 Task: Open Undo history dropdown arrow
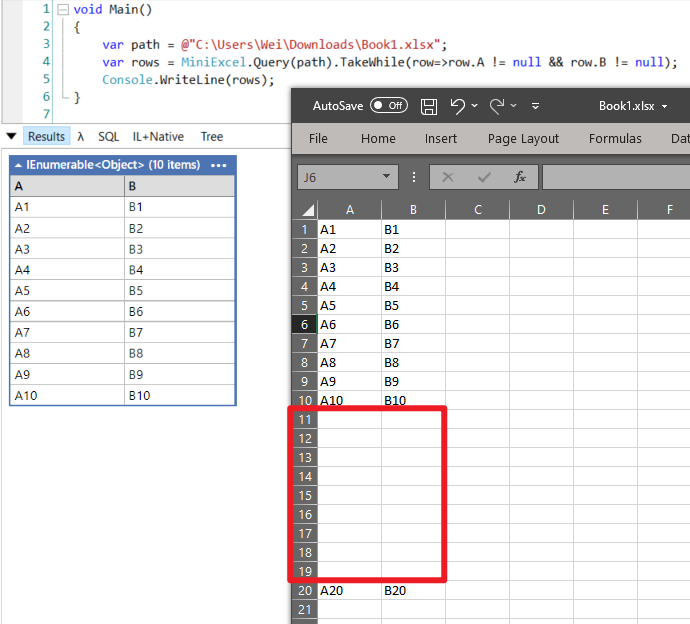(x=474, y=106)
